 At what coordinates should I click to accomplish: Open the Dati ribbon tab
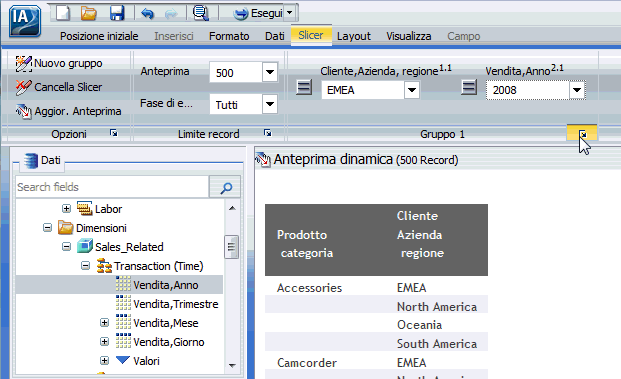tap(274, 36)
